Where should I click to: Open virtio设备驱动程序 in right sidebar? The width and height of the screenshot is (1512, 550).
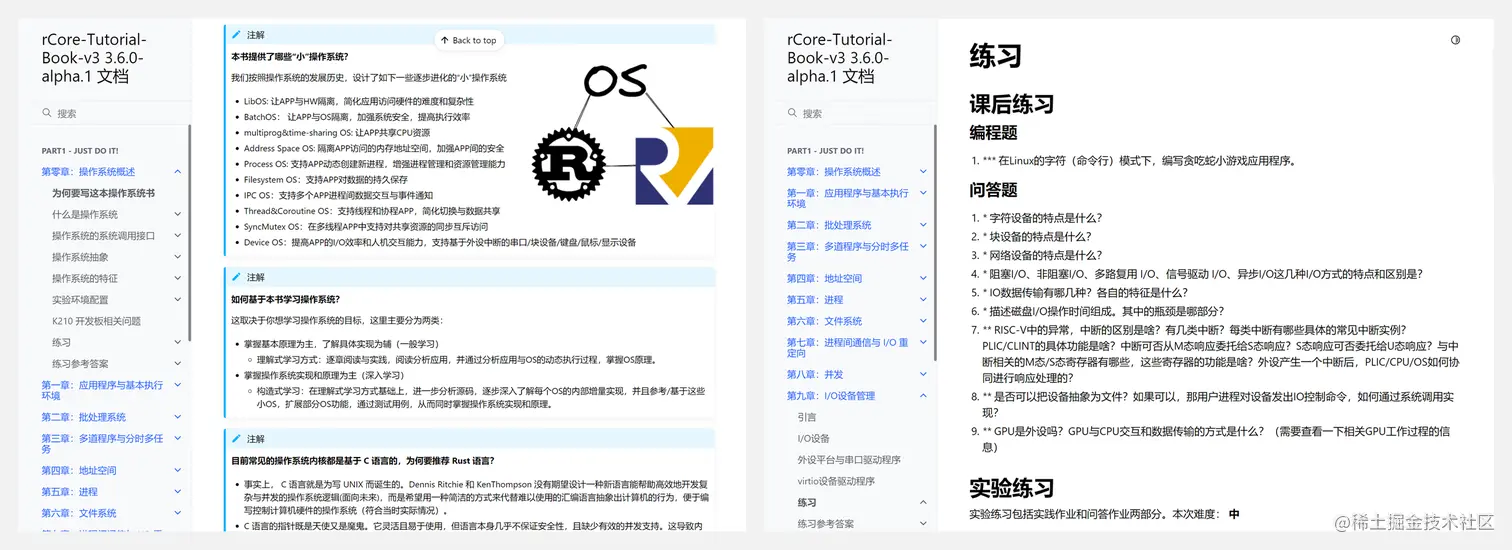click(836, 481)
